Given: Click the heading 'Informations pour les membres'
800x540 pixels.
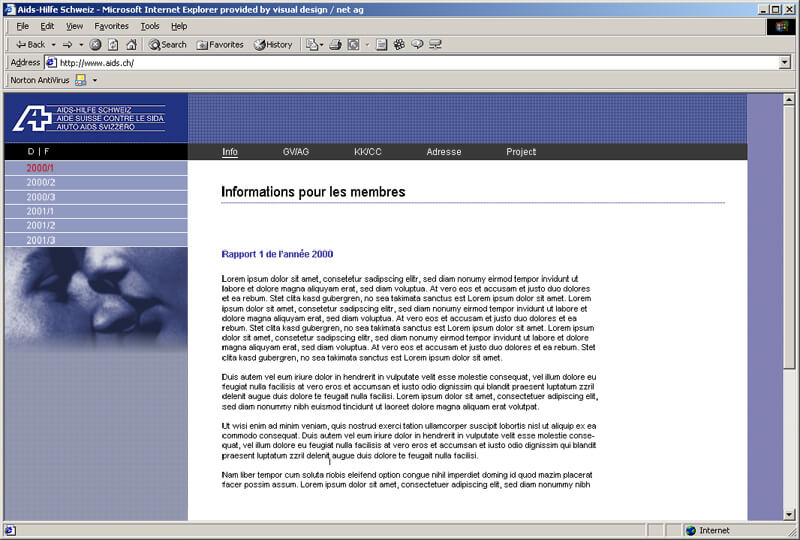Looking at the screenshot, I should [313, 192].
